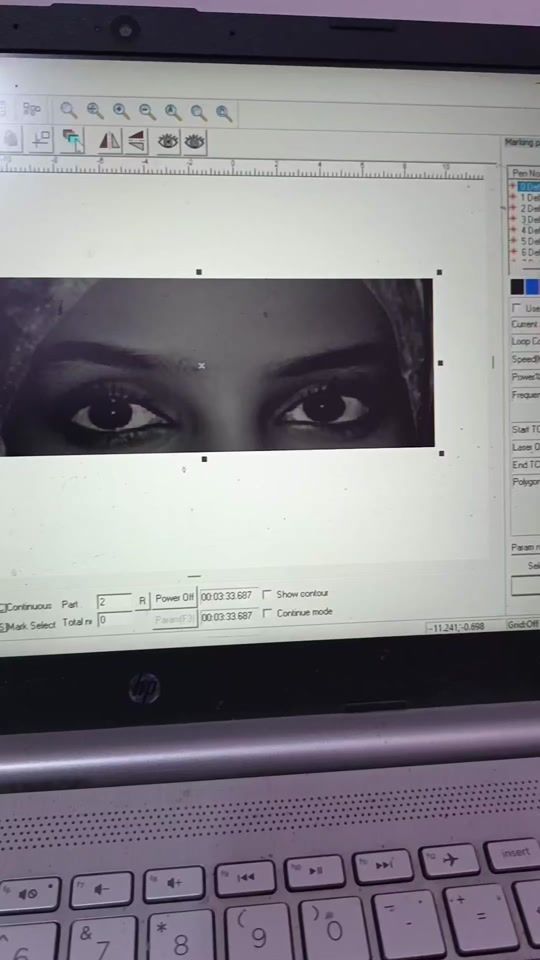The height and width of the screenshot is (960, 540).
Task: Click the put-to-origin alignment icon
Action: [42, 139]
